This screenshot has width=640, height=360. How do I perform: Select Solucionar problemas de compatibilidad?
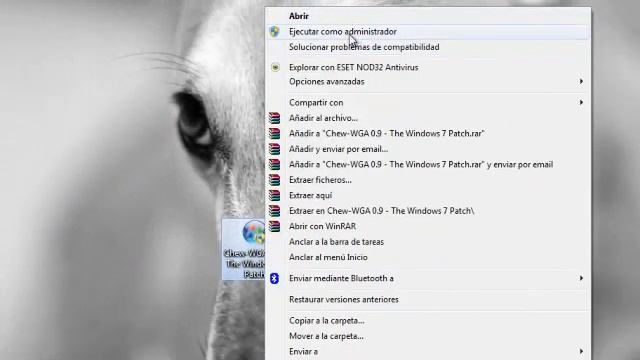pos(364,47)
